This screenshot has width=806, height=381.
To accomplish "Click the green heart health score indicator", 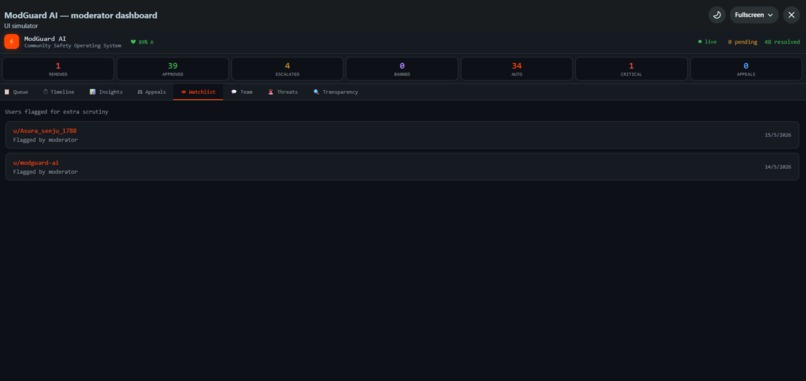I will 142,42.
